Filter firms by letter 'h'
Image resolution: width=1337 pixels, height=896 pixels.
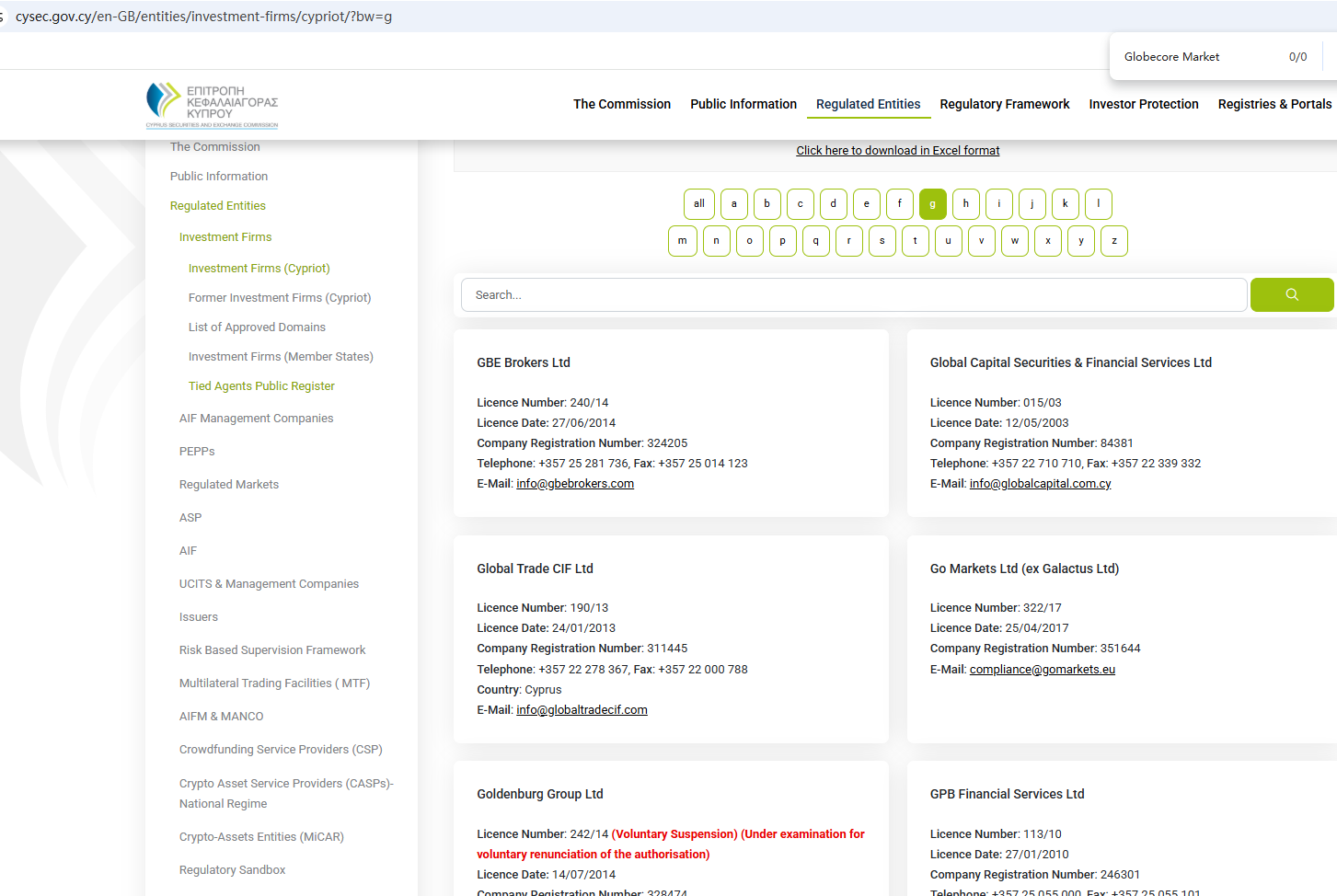(965, 204)
